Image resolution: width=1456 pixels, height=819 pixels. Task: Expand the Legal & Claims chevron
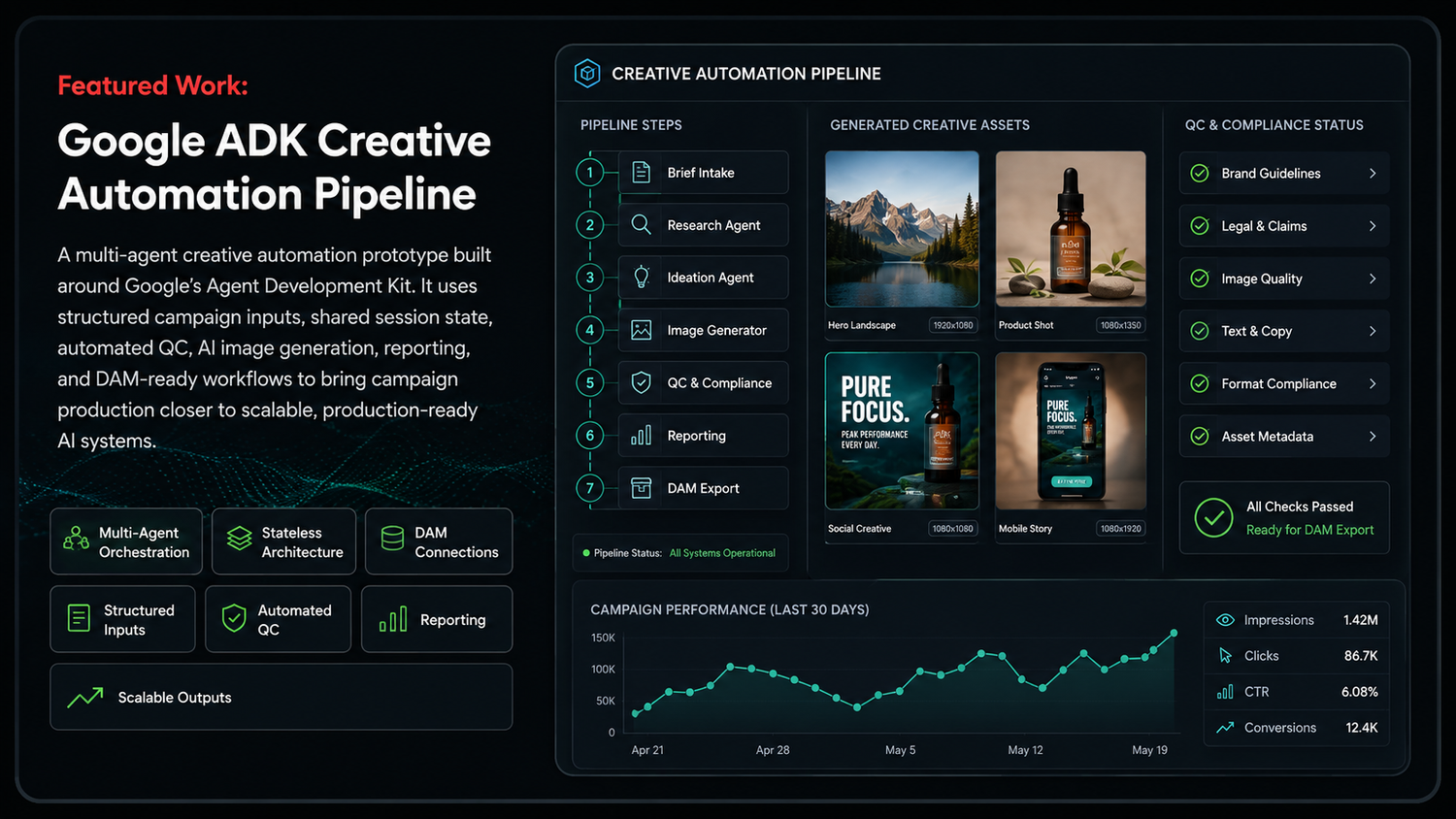tap(1373, 226)
